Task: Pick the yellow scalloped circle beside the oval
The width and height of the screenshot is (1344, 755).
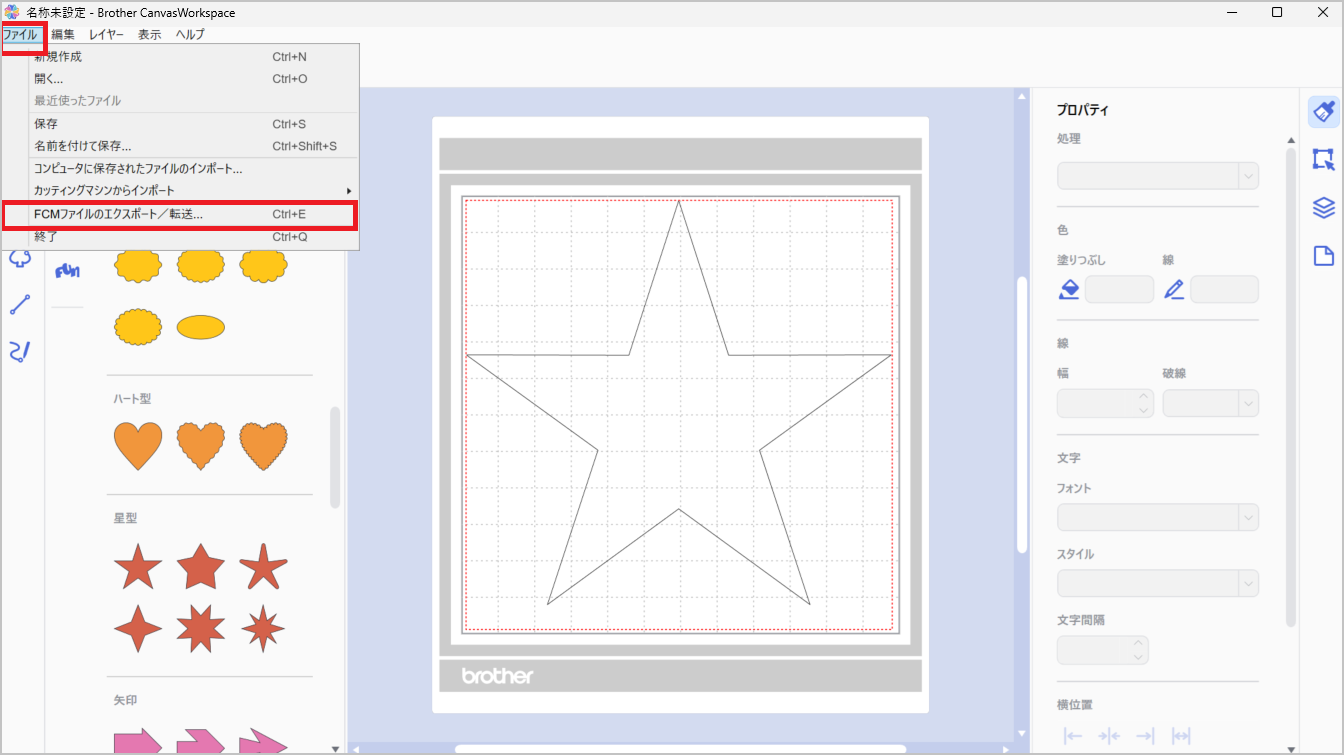Action: click(138, 326)
